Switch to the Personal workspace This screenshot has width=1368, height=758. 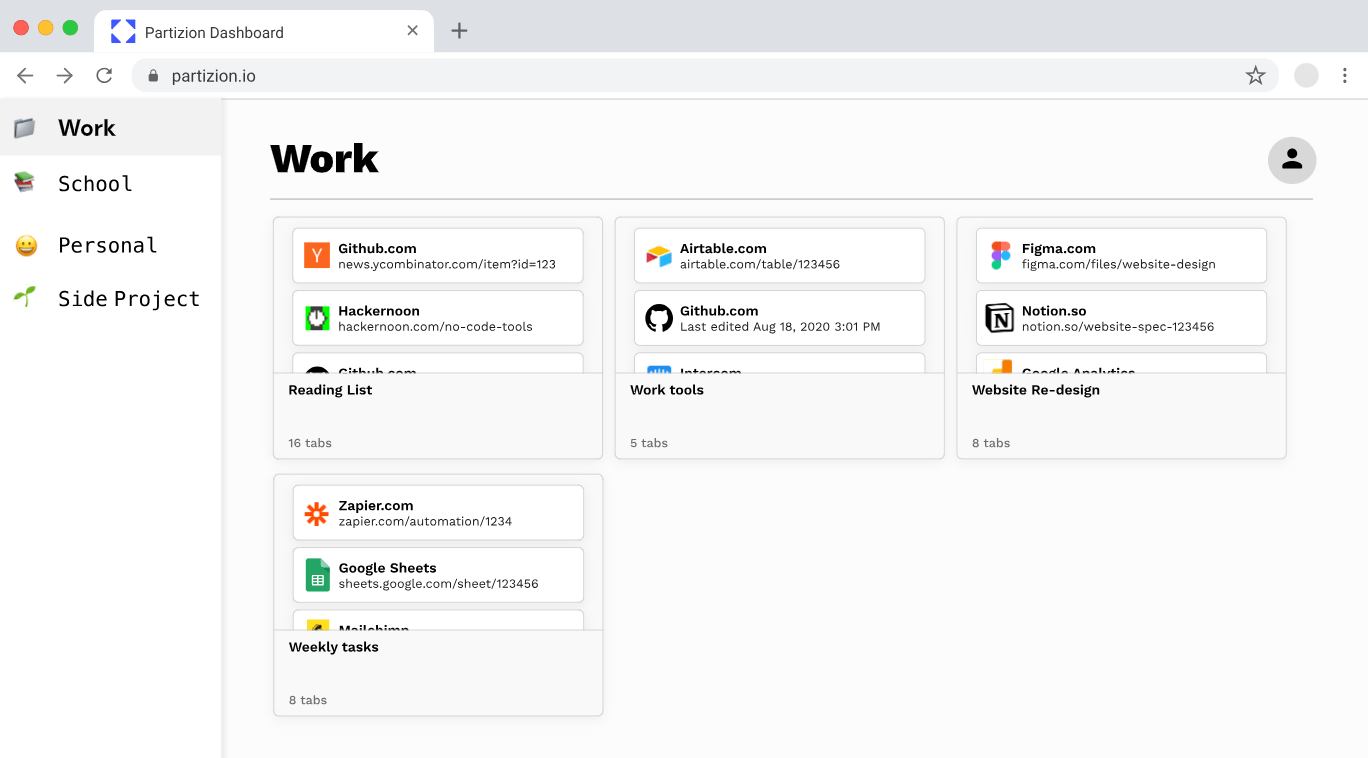107,246
